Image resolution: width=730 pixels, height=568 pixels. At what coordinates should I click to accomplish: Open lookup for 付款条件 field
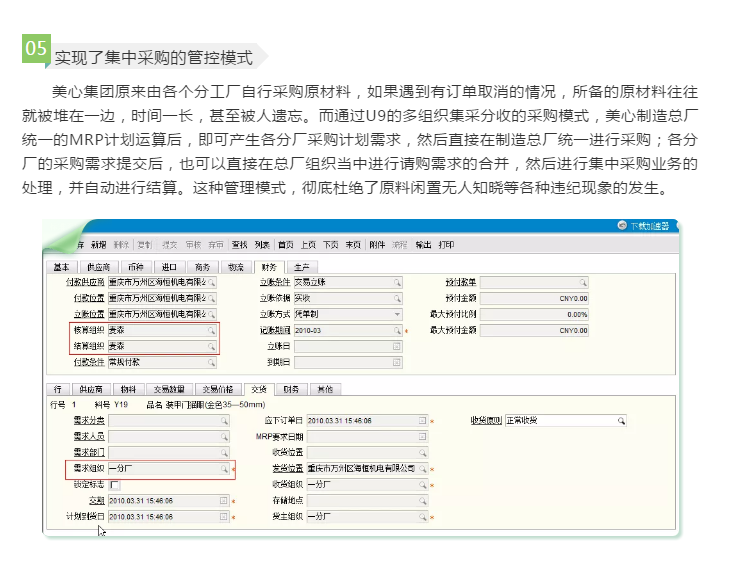pyautogui.click(x=211, y=362)
